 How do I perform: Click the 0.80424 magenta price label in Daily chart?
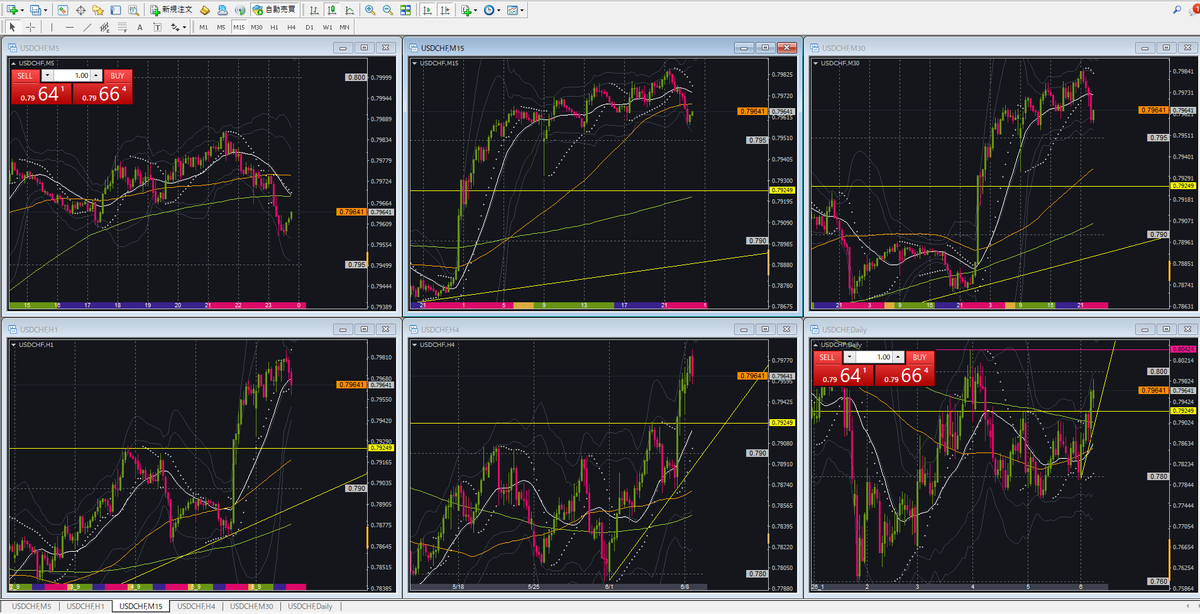(x=1182, y=349)
